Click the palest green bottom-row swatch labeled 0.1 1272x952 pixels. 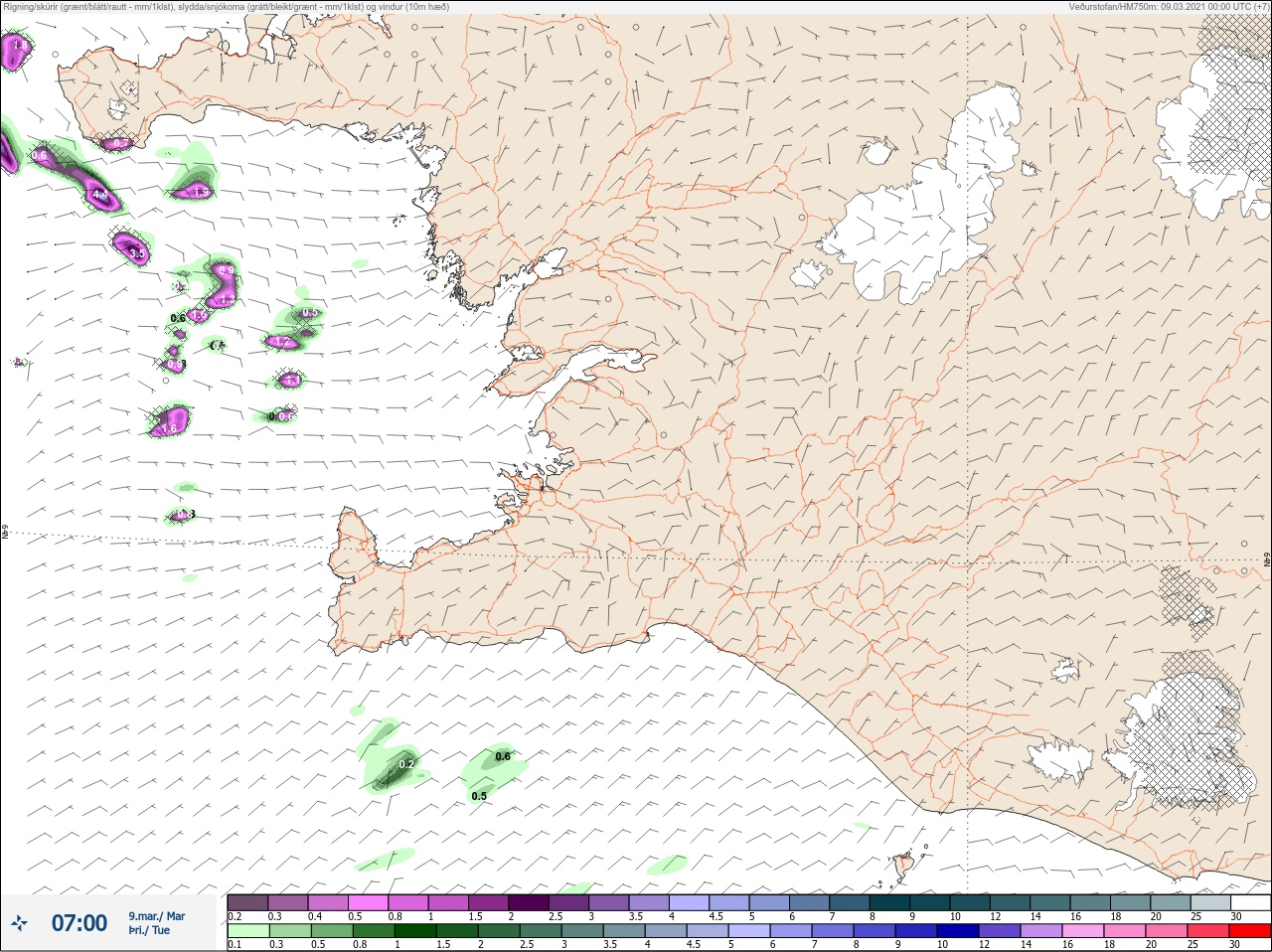pos(247,931)
